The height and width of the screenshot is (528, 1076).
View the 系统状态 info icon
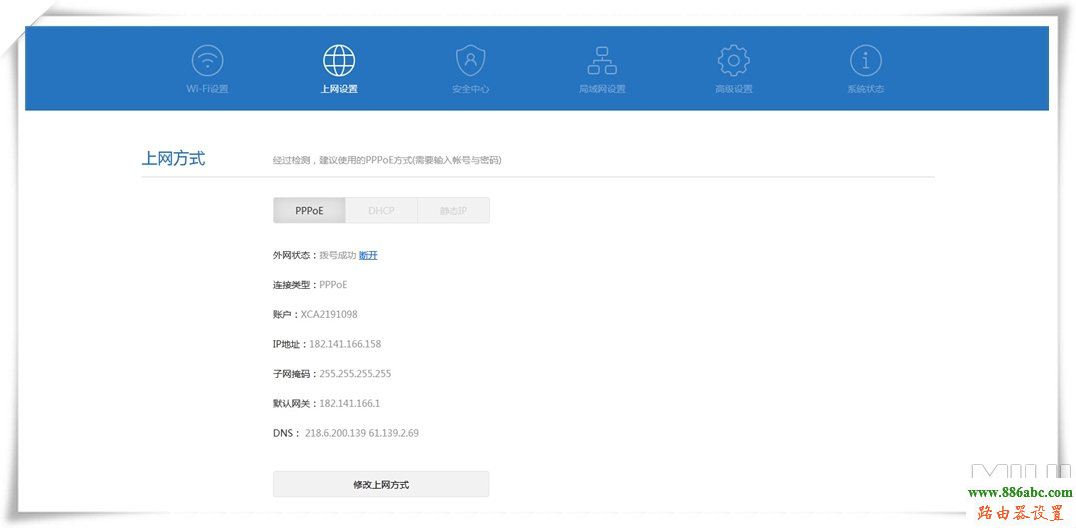[865, 60]
